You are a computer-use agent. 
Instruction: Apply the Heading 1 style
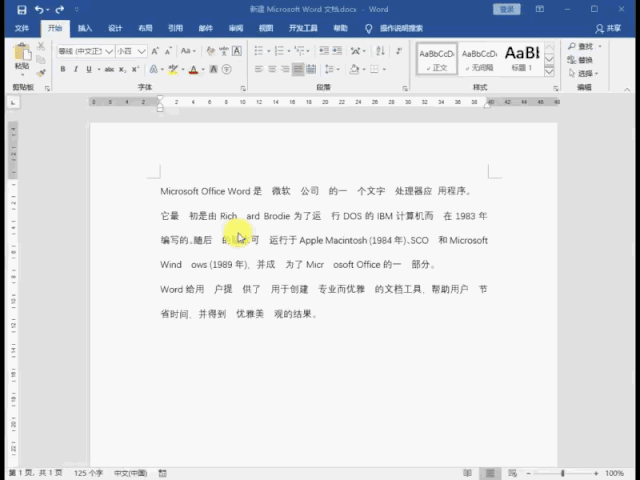[x=522, y=59]
